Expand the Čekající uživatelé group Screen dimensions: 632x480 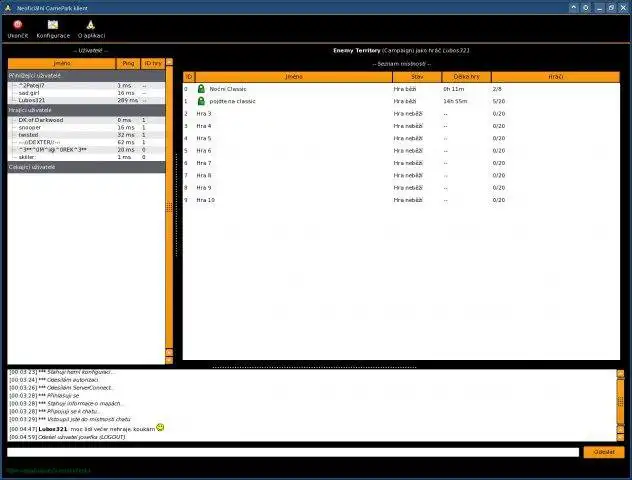tap(86, 167)
